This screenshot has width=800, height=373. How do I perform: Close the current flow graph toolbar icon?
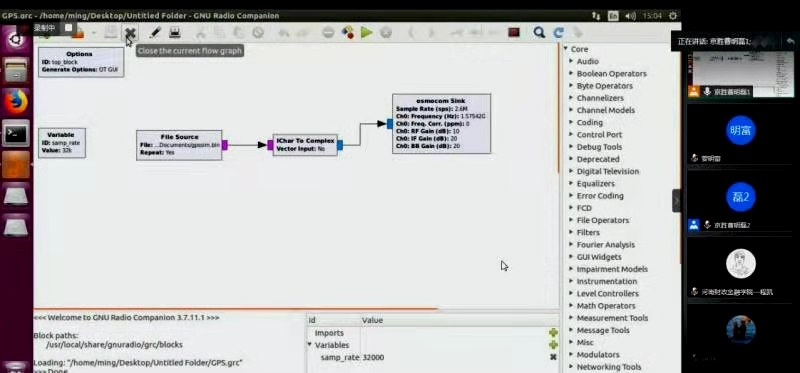130,33
